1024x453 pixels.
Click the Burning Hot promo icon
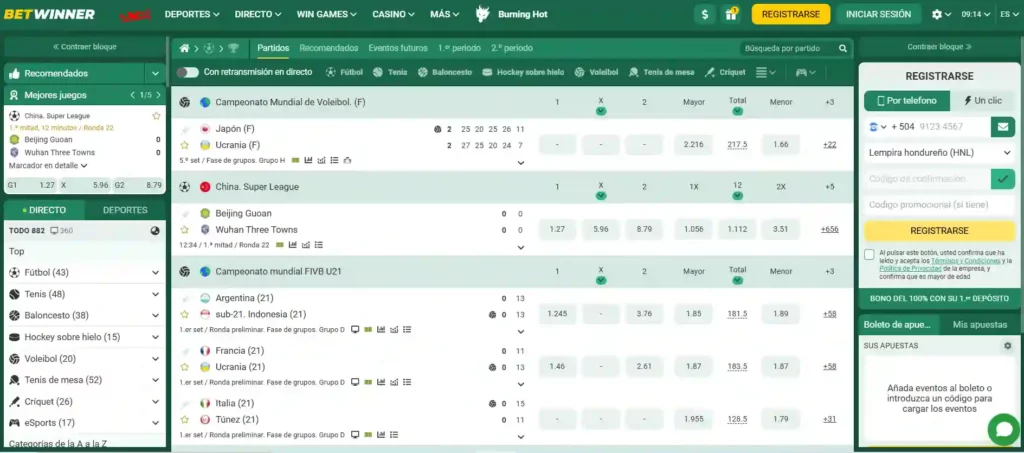point(483,14)
